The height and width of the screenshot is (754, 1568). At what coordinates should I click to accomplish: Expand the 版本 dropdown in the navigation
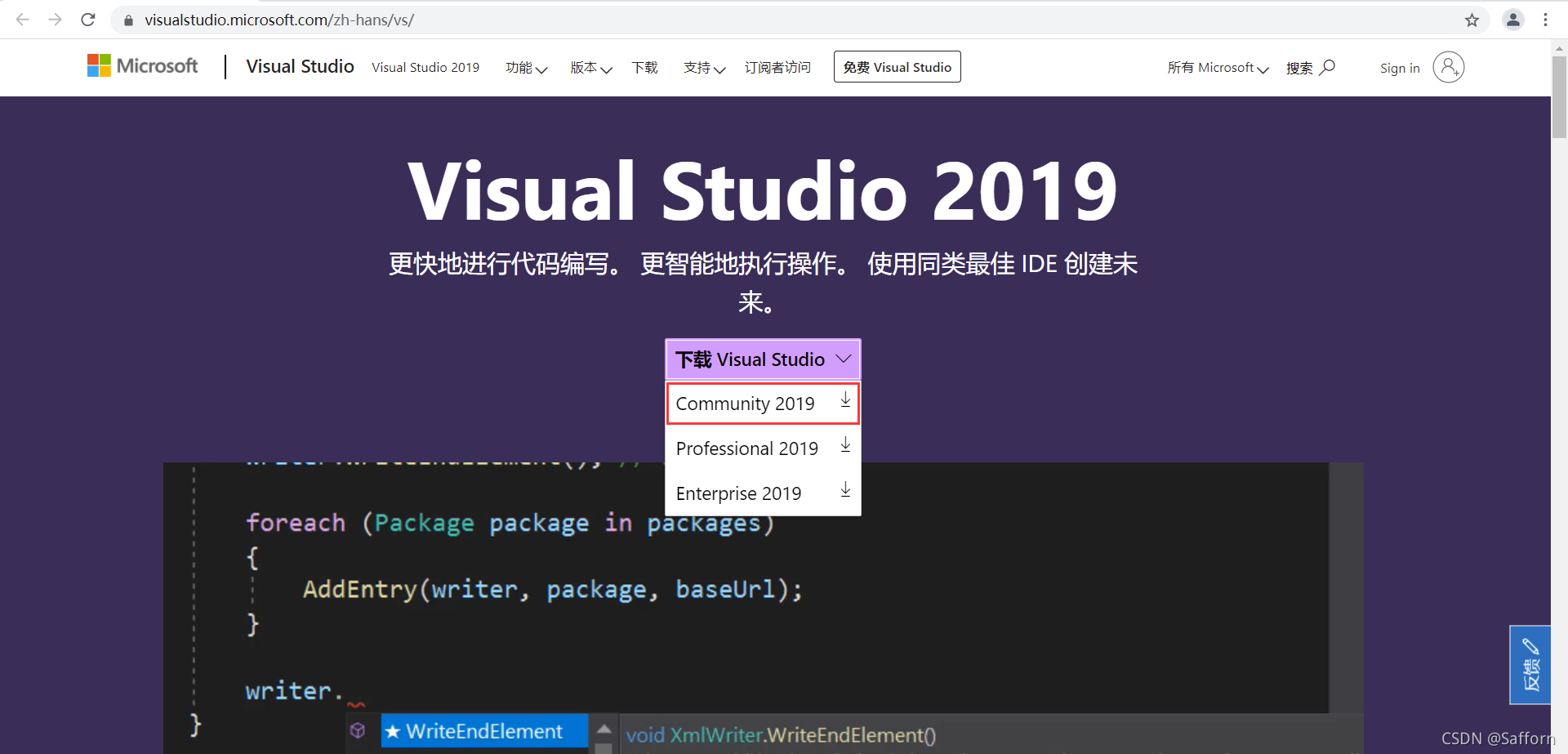(x=591, y=68)
